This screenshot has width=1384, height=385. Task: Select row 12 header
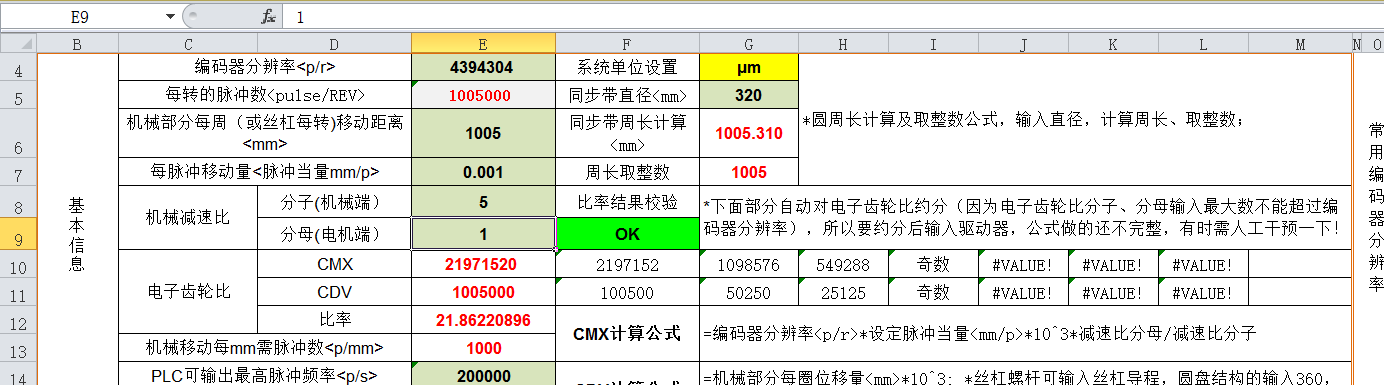(18, 320)
